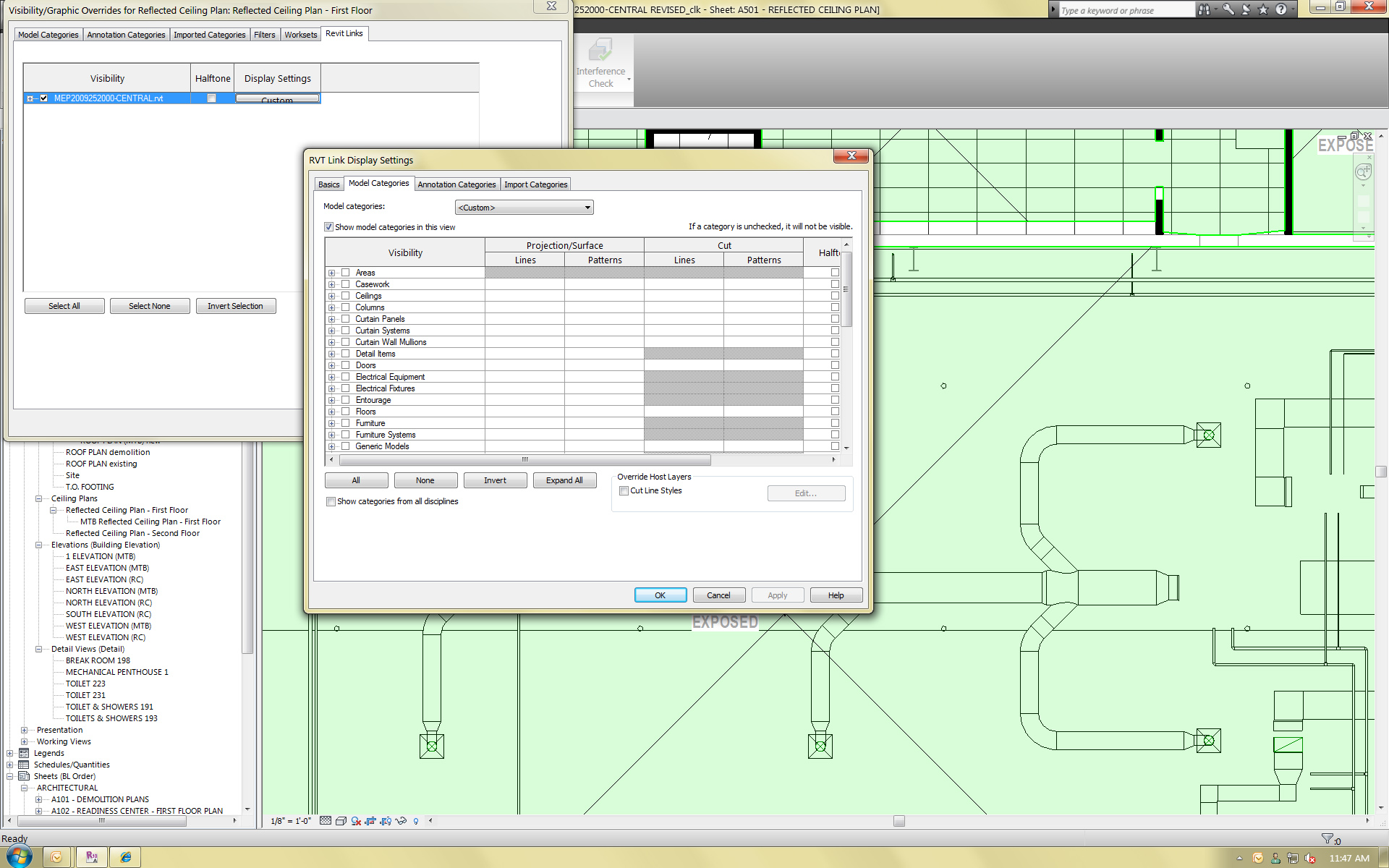Expand the Doors category row
This screenshot has height=868, width=1389.
coord(332,365)
